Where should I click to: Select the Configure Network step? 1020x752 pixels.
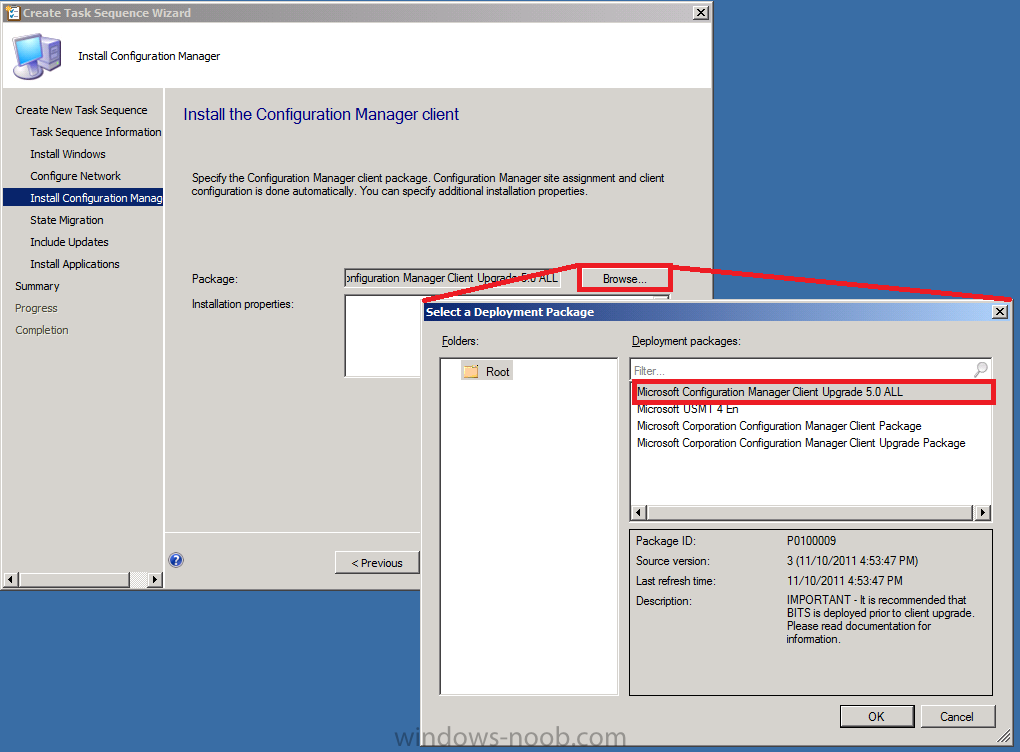tap(75, 176)
